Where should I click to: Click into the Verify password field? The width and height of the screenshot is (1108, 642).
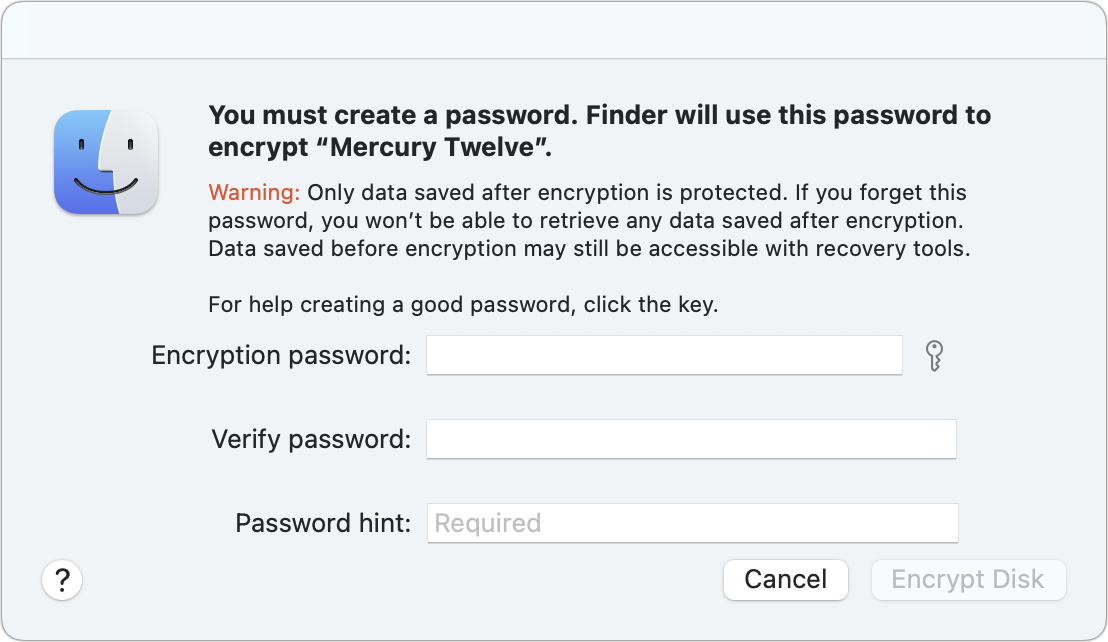click(x=691, y=439)
